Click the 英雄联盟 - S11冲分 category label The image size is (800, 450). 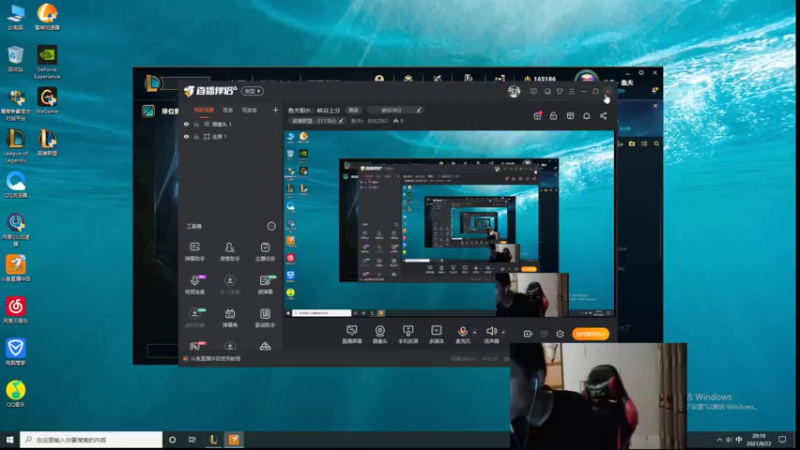(x=313, y=121)
